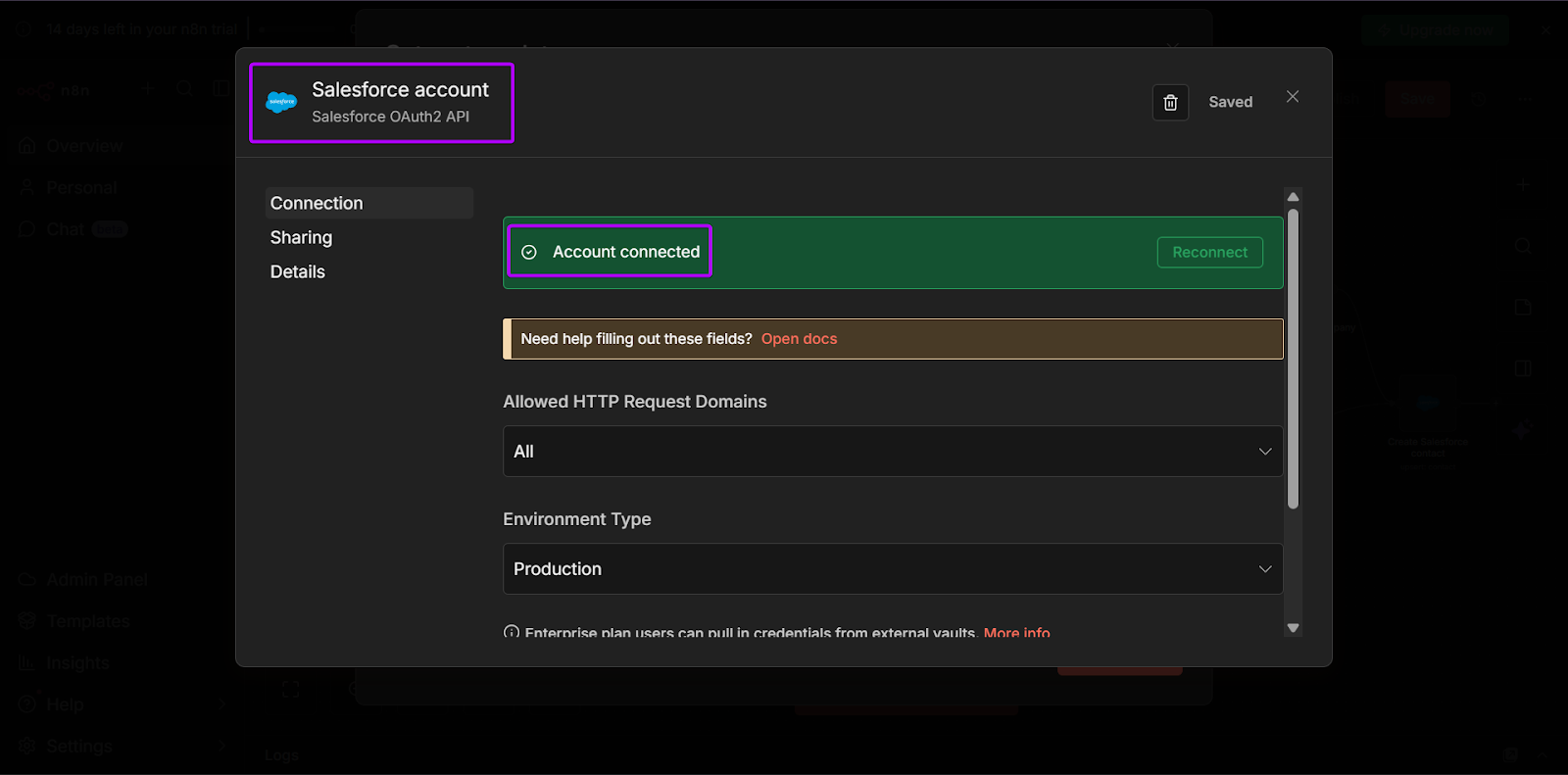
Task: Click the Reconnect button
Action: point(1209,252)
